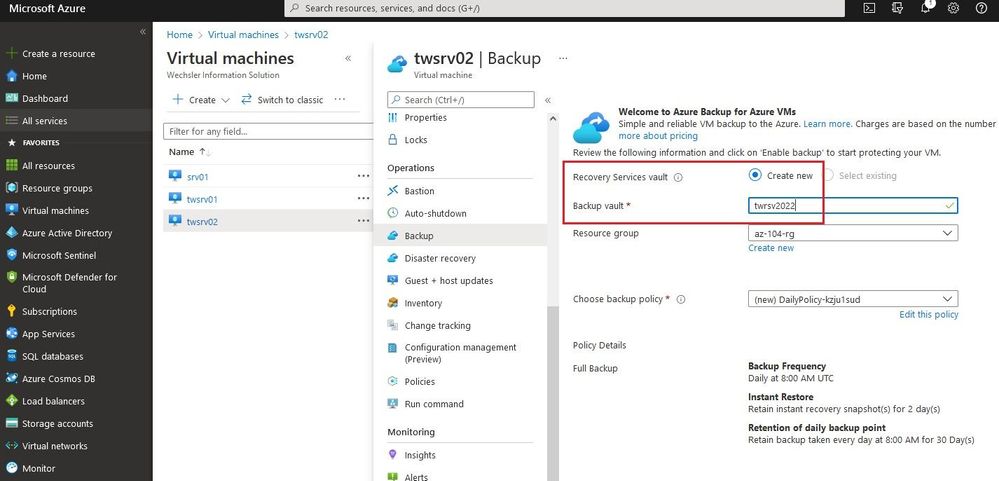
Task: Click the Backup vault name field
Action: point(852,206)
